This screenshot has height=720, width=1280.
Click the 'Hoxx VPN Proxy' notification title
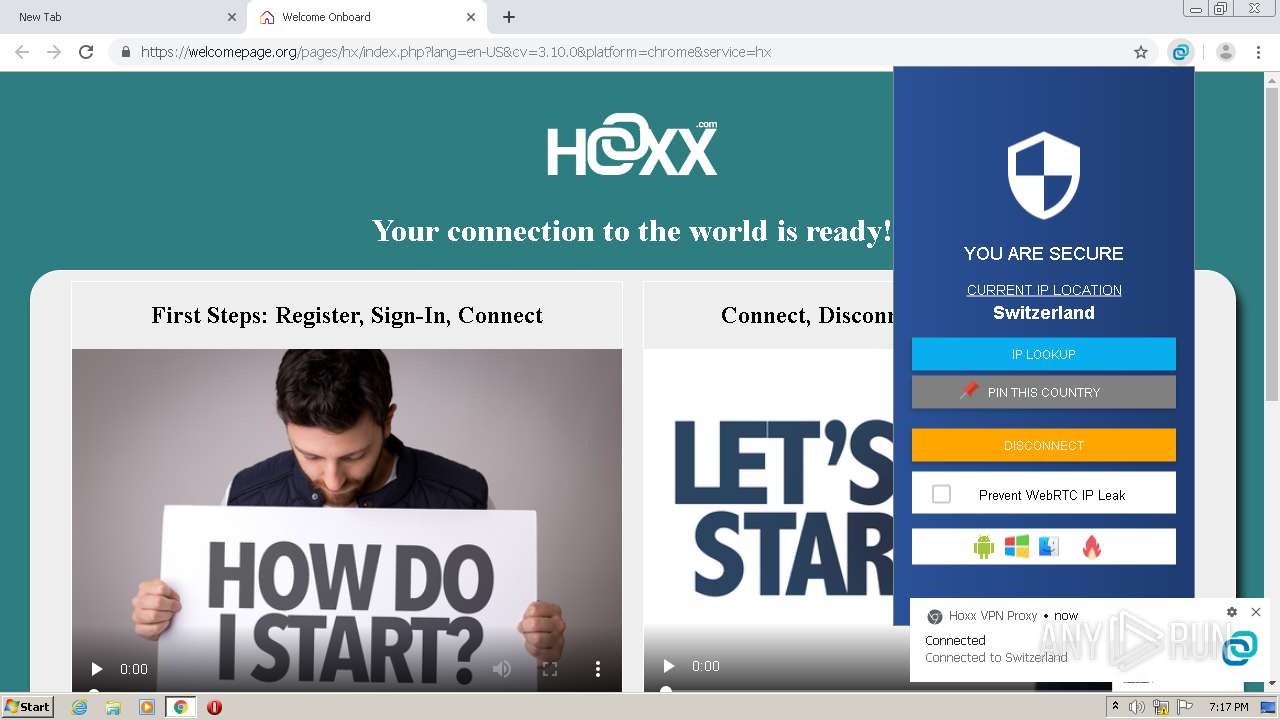pyautogui.click(x=993, y=616)
